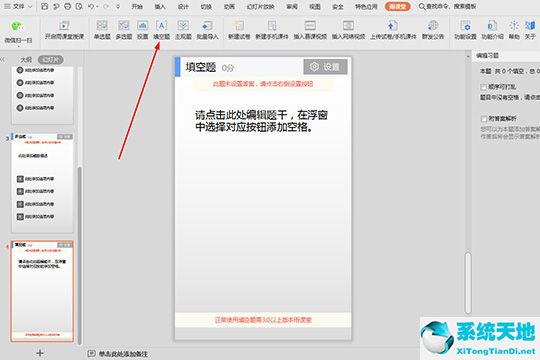Select slide 4 fill-in-the-blank thumbnail

tap(42, 291)
